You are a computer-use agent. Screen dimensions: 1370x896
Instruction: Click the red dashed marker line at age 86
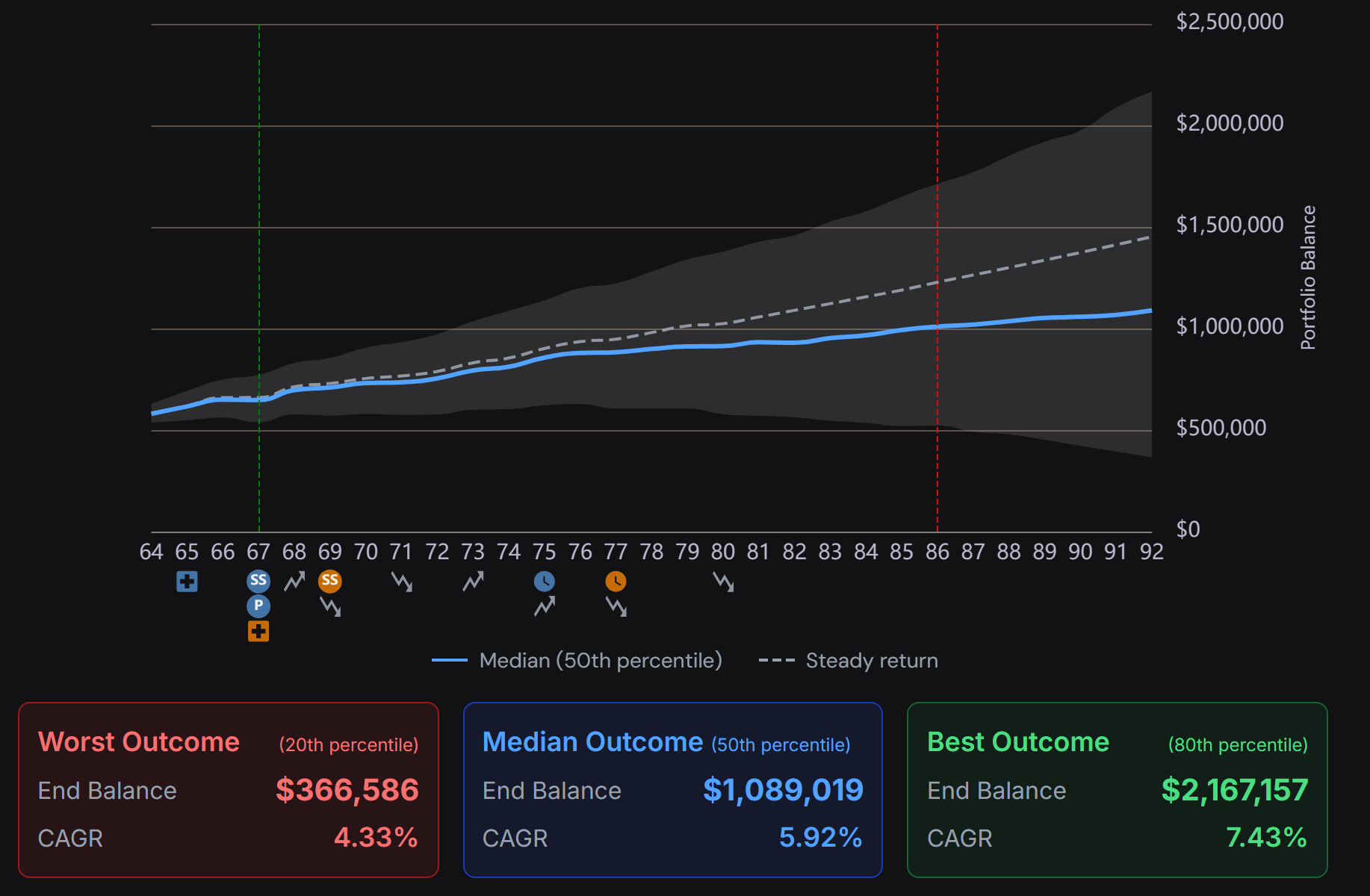937,278
